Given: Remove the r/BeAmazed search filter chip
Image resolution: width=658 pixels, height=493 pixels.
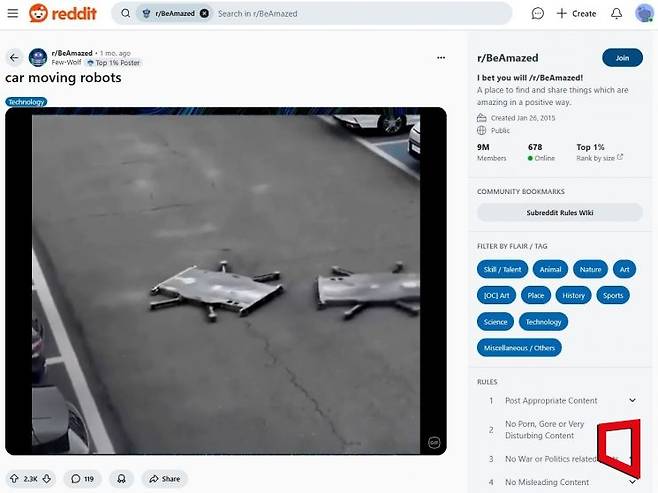Looking at the screenshot, I should pyautogui.click(x=204, y=13).
